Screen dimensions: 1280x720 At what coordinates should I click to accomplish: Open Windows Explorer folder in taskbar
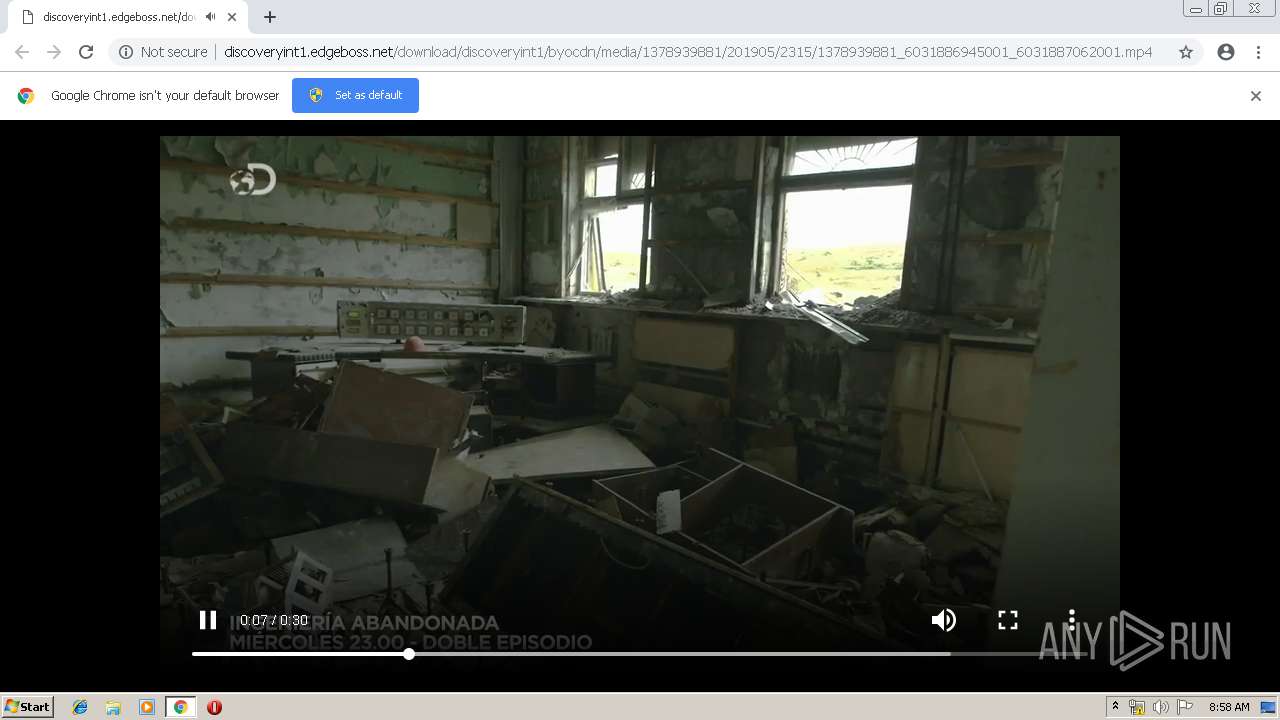(113, 707)
